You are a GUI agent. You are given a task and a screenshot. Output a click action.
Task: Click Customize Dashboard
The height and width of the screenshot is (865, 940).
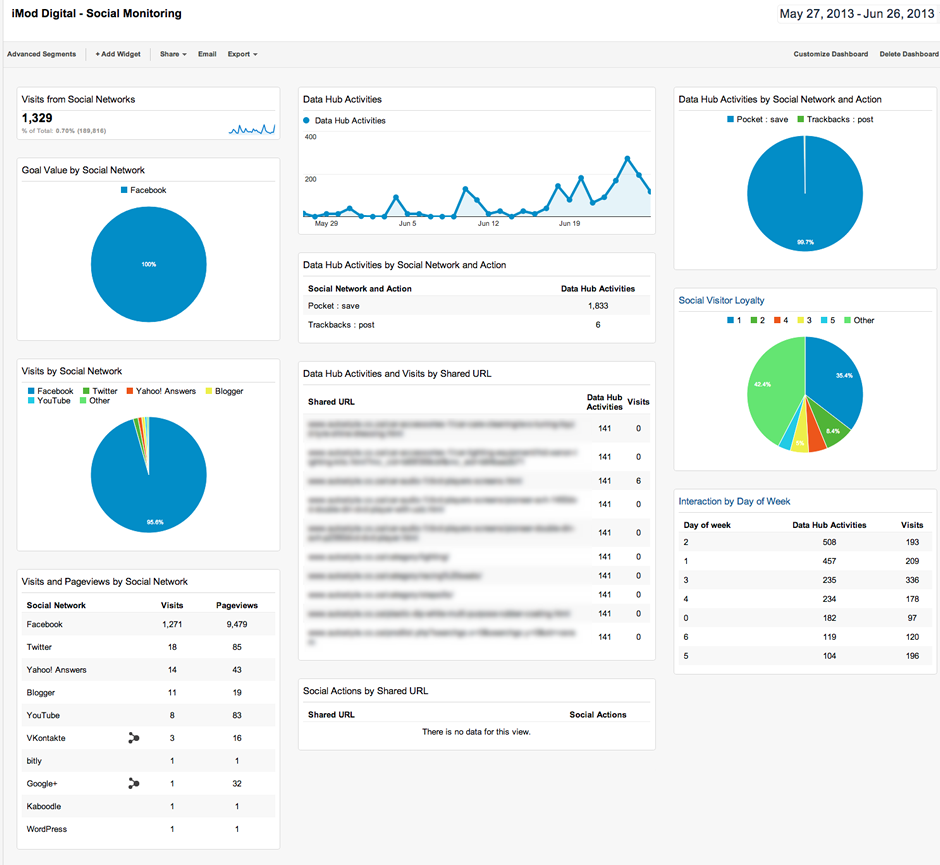pyautogui.click(x=830, y=54)
